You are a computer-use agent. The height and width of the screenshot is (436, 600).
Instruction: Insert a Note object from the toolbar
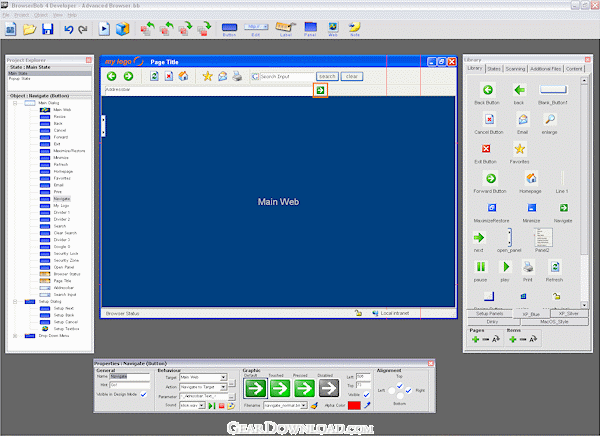pos(355,29)
